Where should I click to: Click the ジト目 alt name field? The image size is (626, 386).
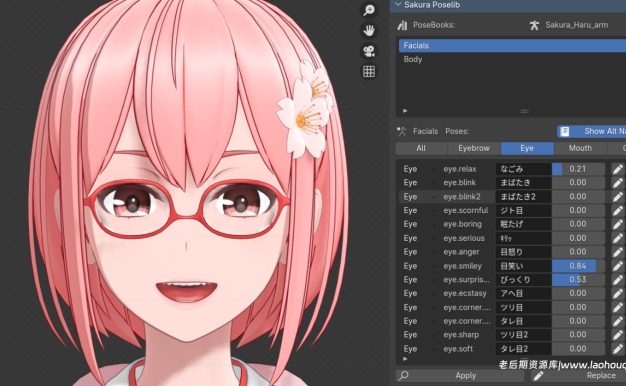point(523,211)
